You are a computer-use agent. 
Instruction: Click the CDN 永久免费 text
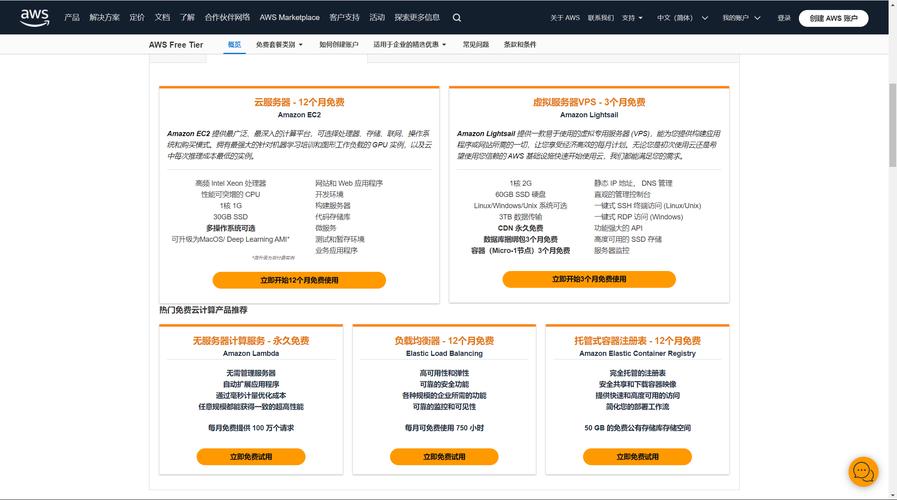pyautogui.click(x=521, y=228)
